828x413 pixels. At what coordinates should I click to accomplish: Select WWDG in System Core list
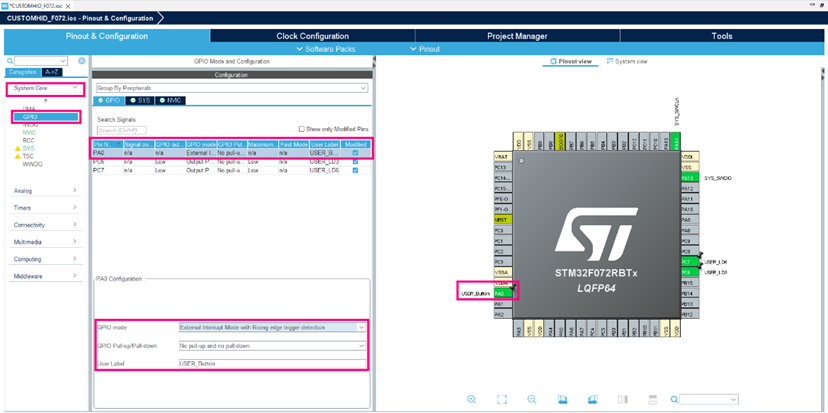tap(32, 164)
